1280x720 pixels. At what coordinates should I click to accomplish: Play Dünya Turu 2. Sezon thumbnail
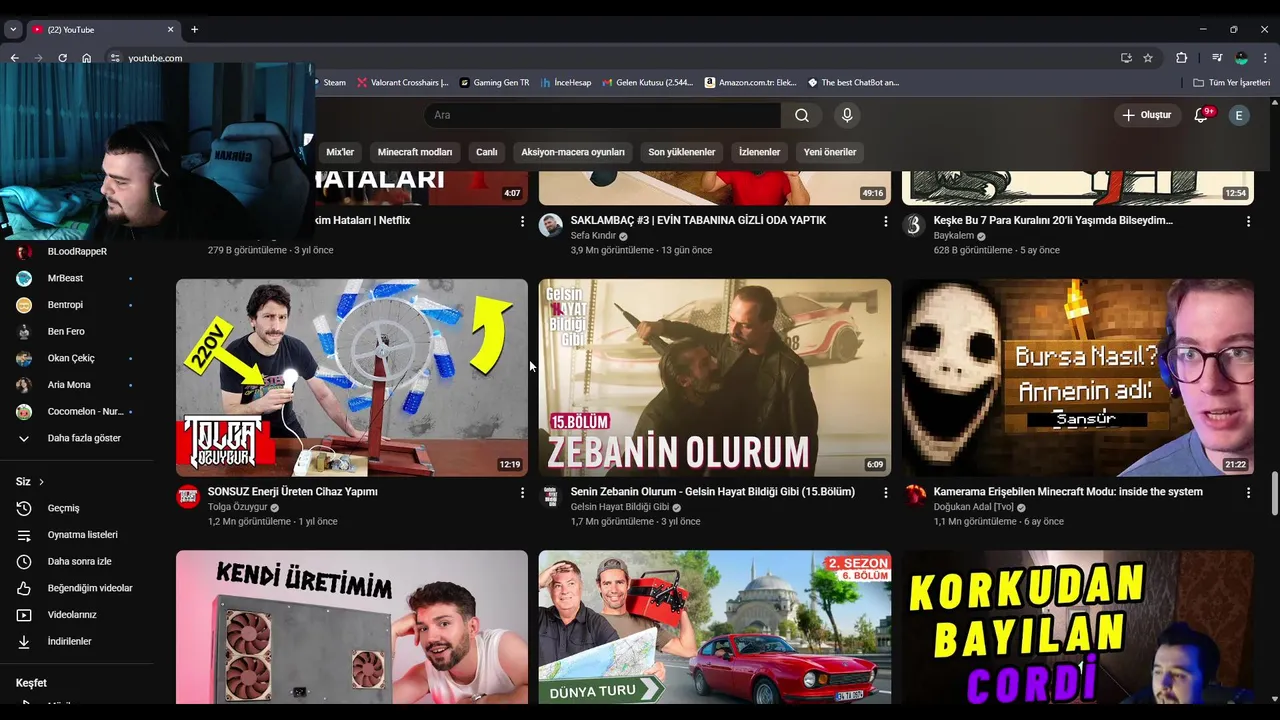pos(715,627)
